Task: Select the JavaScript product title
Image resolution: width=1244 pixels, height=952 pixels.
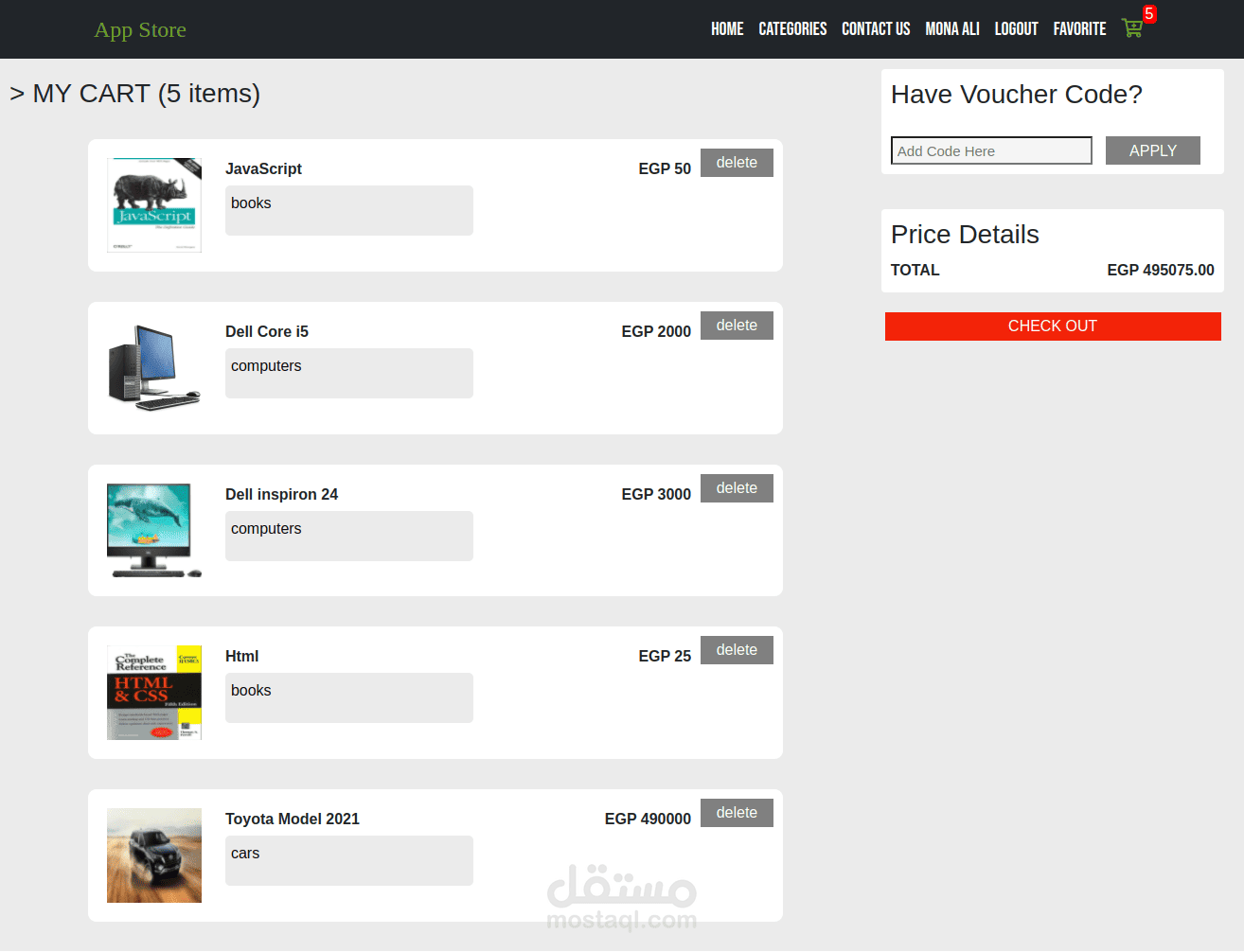Action: click(x=263, y=168)
